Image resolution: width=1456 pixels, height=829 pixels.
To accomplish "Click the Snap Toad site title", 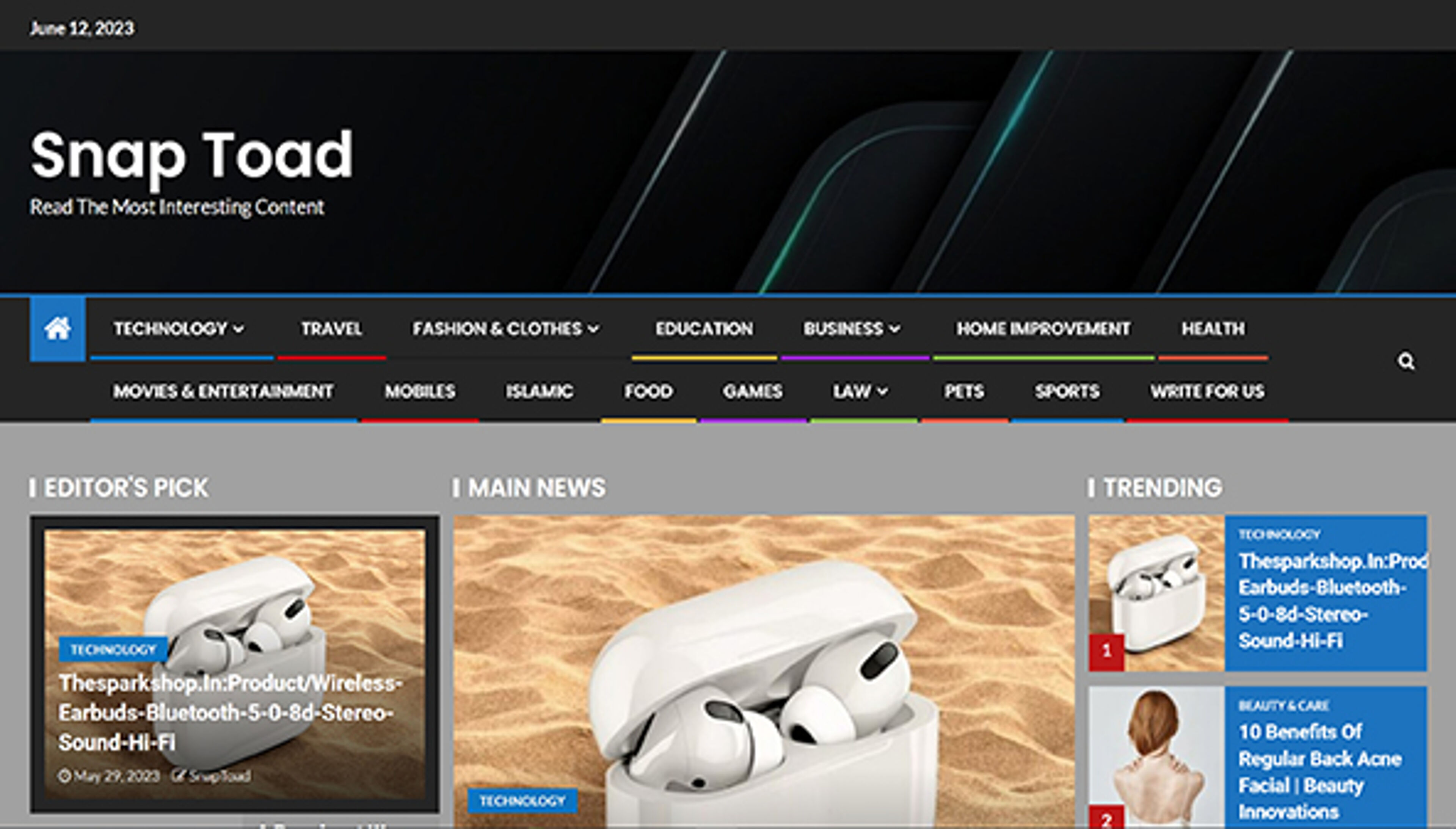I will click(x=192, y=154).
